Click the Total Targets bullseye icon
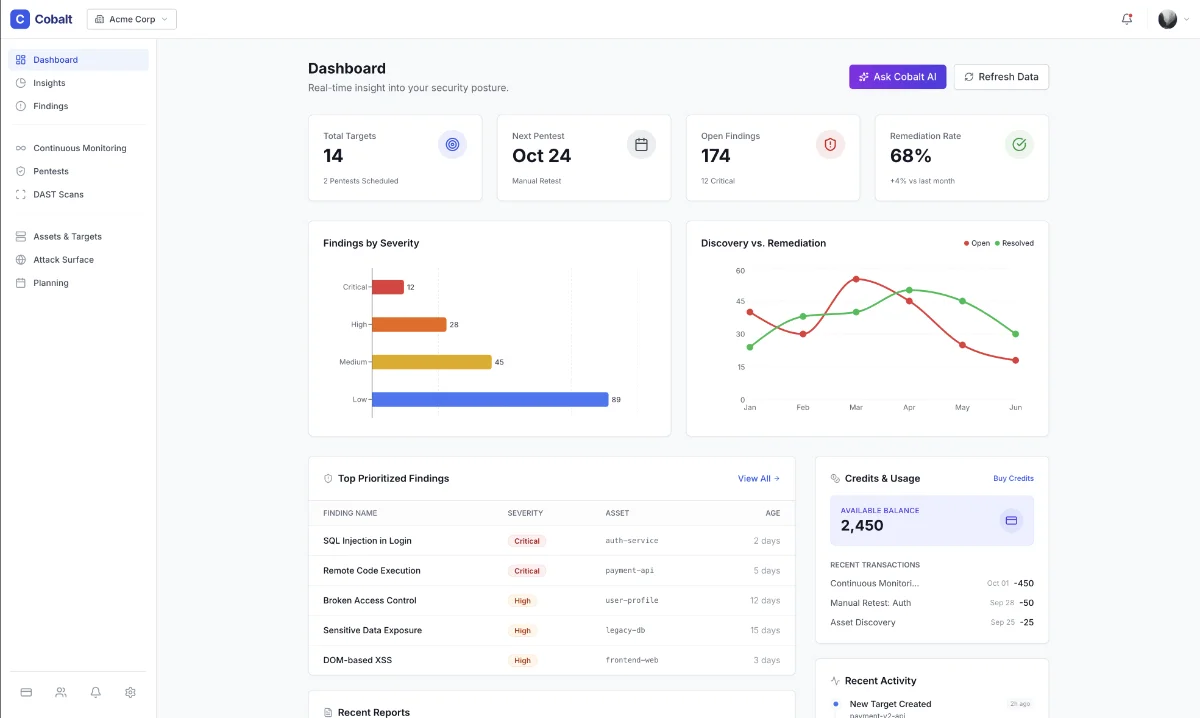The image size is (1200, 718). pyautogui.click(x=453, y=145)
